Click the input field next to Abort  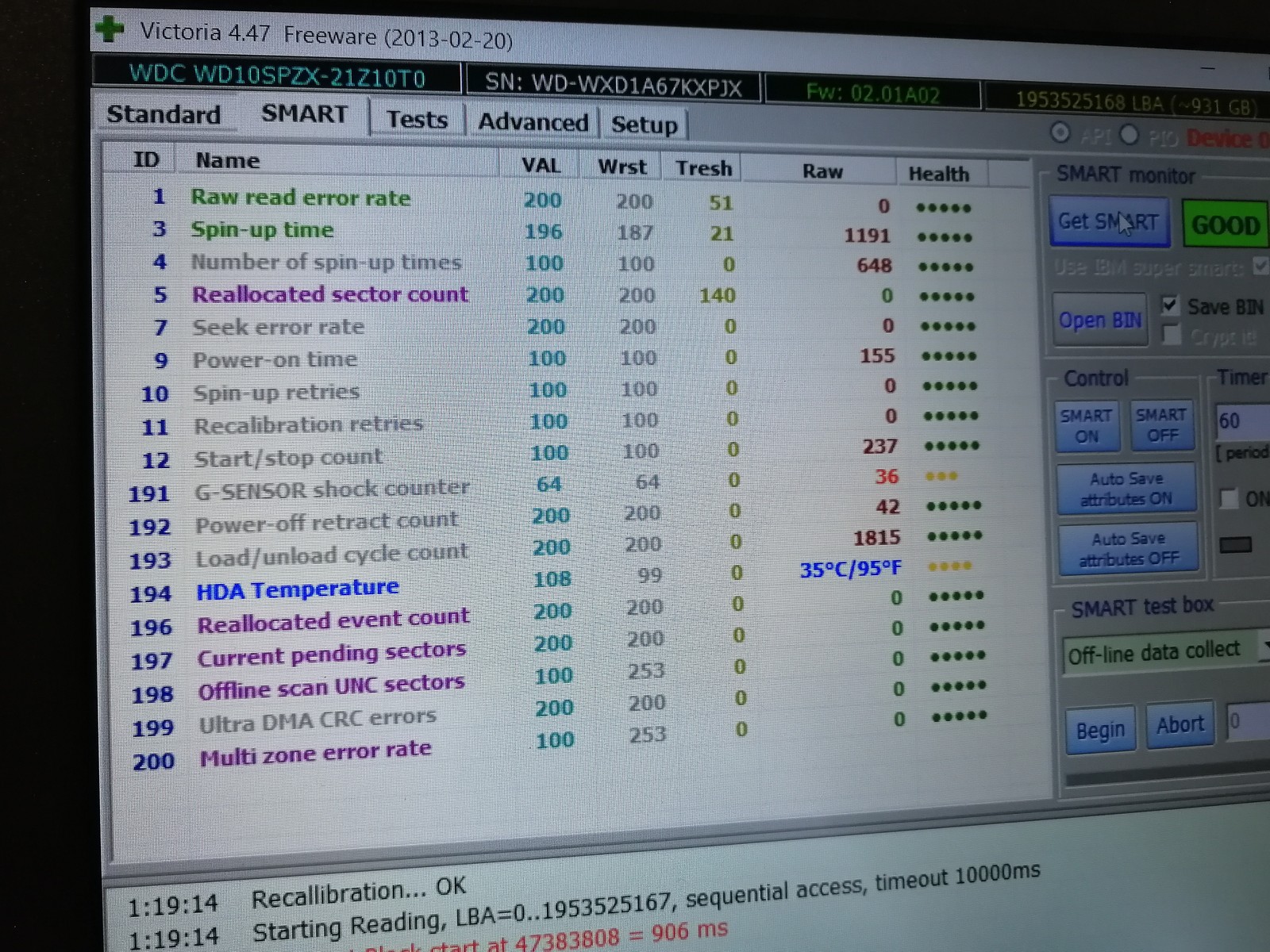click(x=1248, y=722)
